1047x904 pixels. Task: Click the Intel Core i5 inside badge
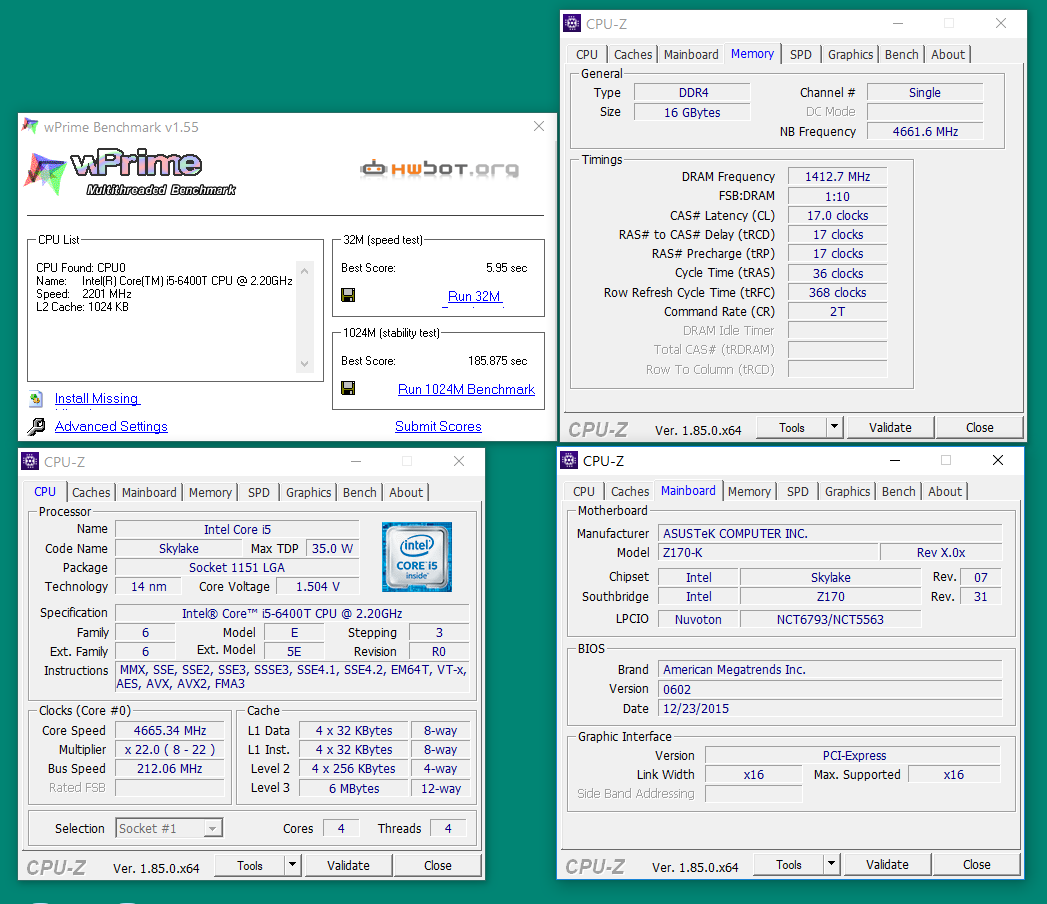coord(417,557)
